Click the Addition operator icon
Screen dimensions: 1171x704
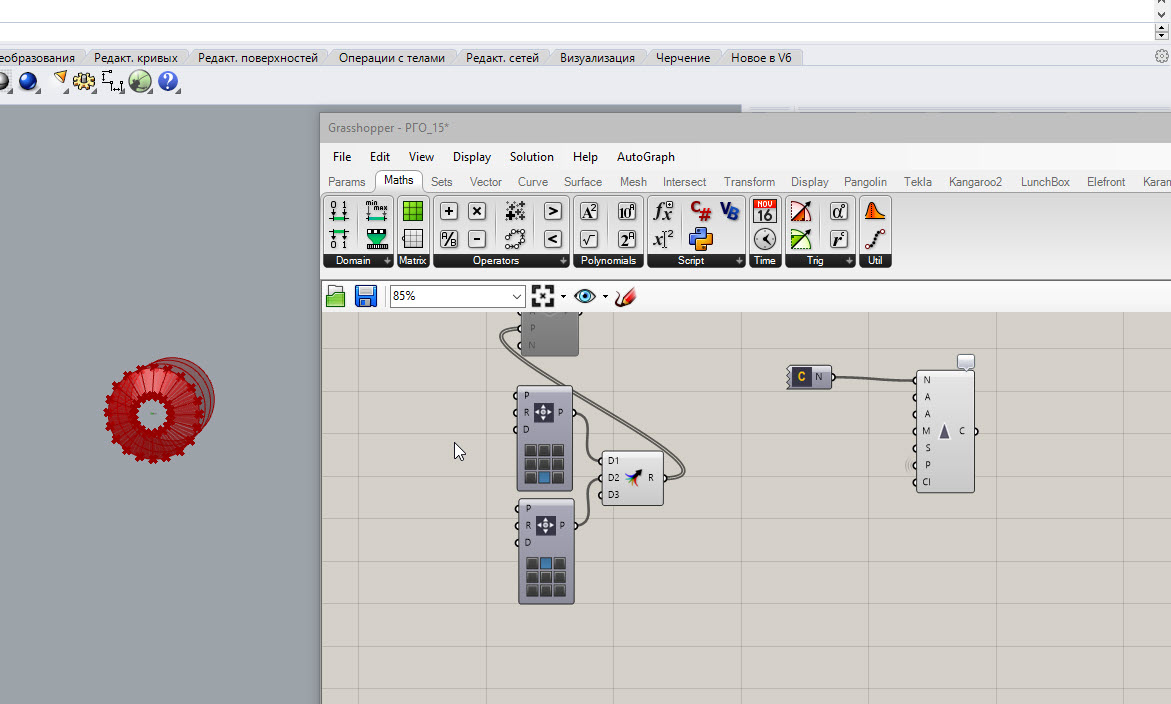(449, 211)
